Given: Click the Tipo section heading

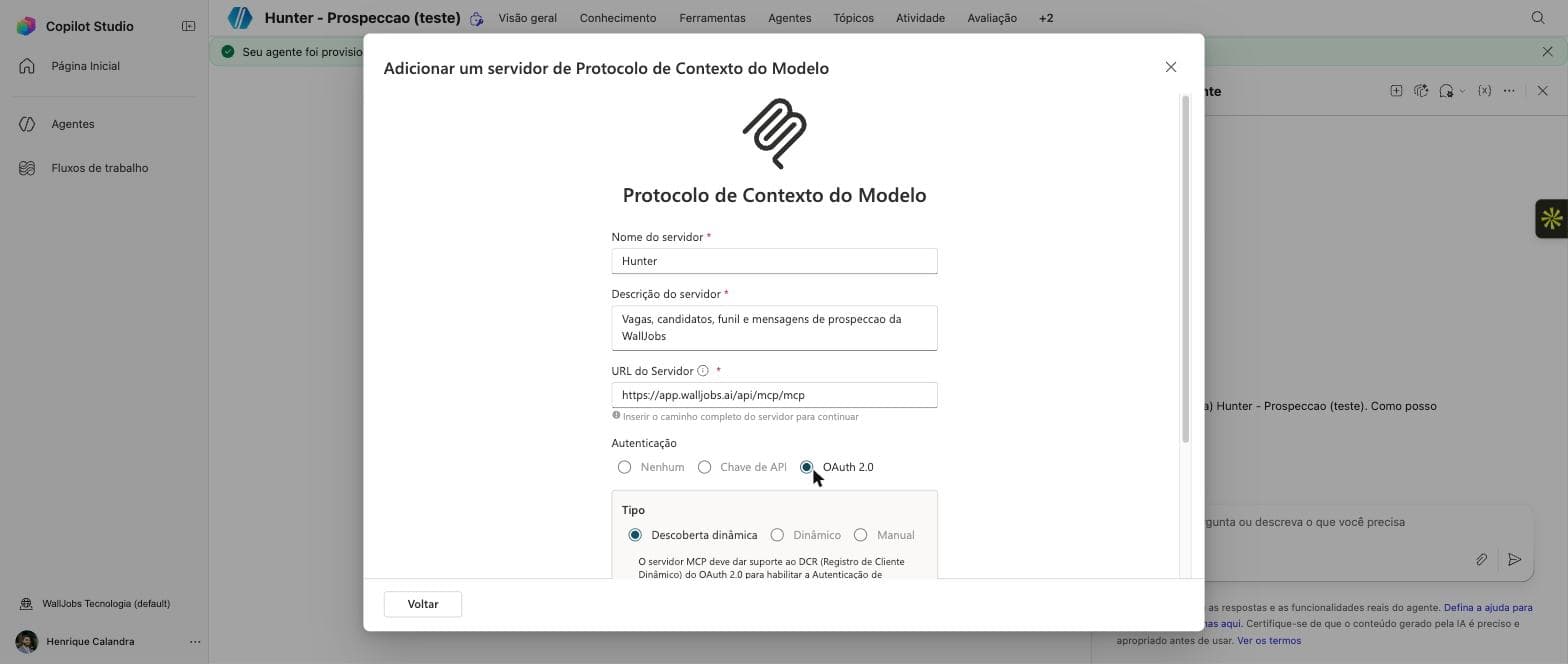Looking at the screenshot, I should pyautogui.click(x=633, y=510).
